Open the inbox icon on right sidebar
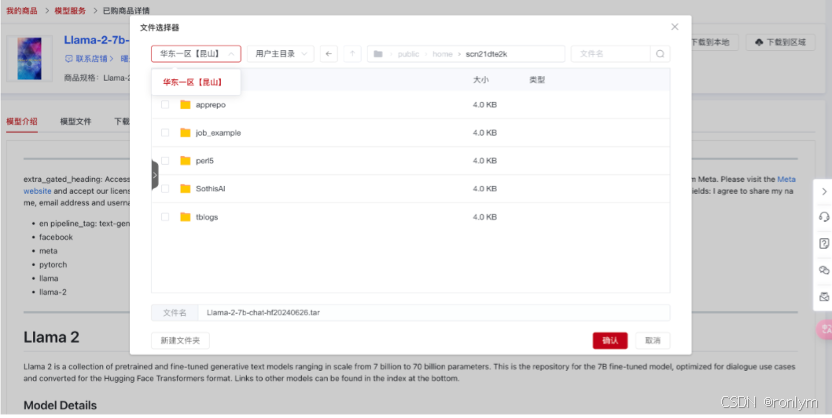This screenshot has width=832, height=418. click(x=824, y=297)
